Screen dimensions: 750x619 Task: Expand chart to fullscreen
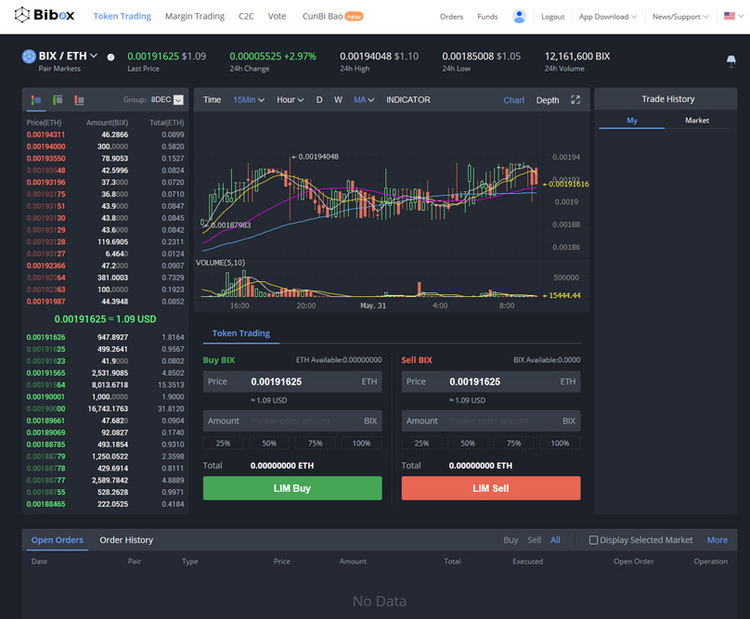(575, 99)
